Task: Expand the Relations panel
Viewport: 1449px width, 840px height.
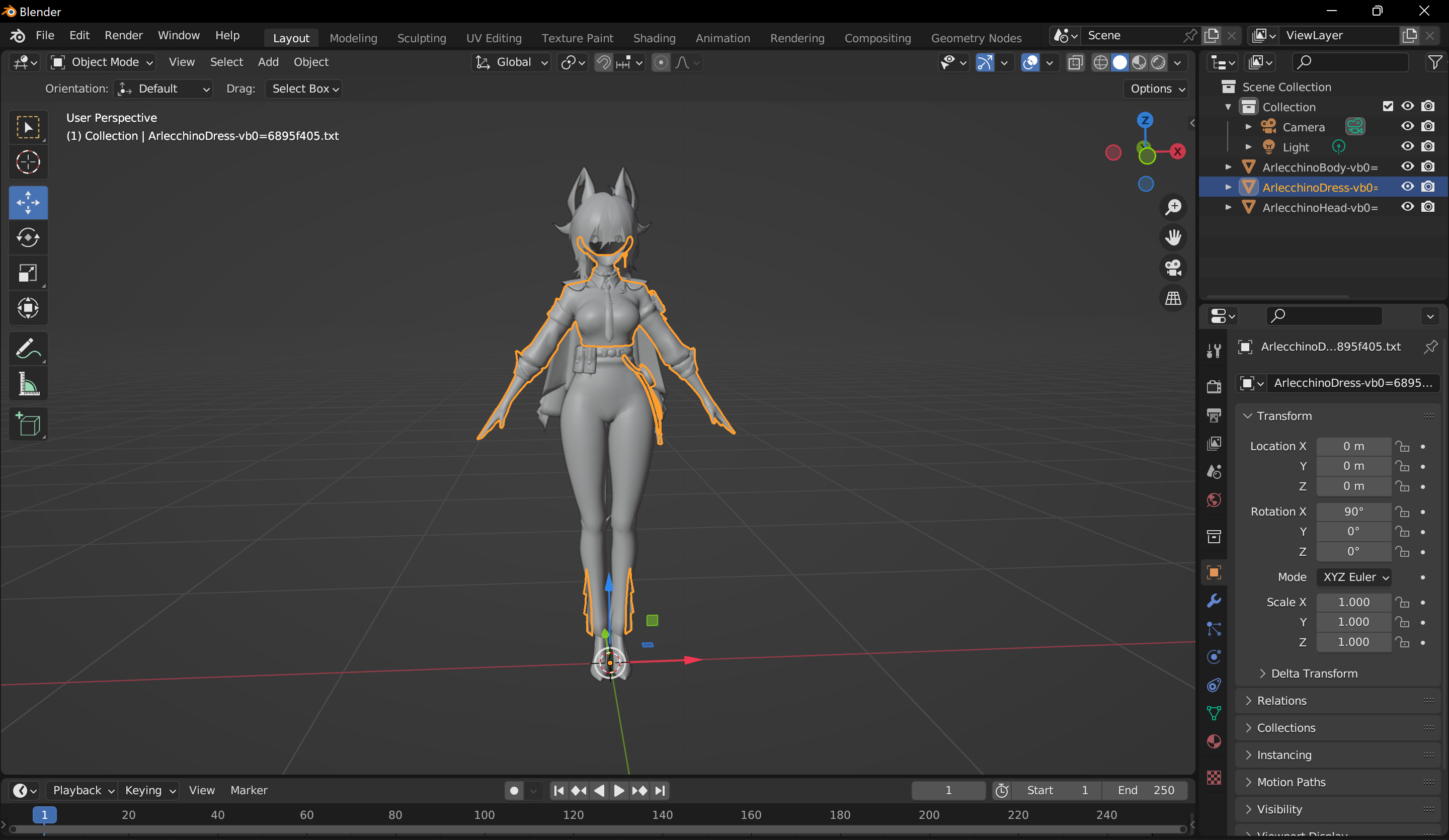Action: [1281, 700]
